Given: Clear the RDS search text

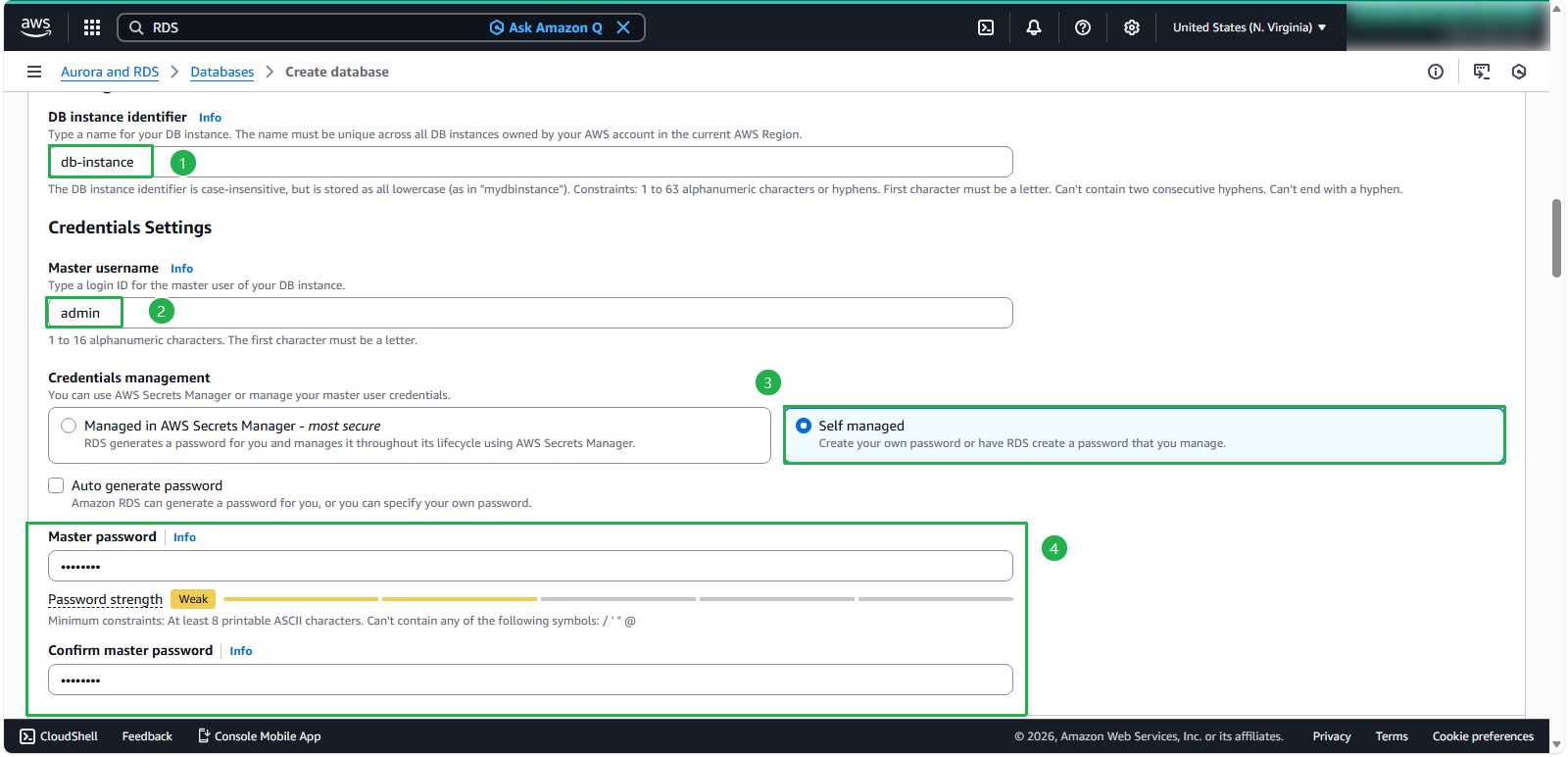Looking at the screenshot, I should [x=623, y=27].
